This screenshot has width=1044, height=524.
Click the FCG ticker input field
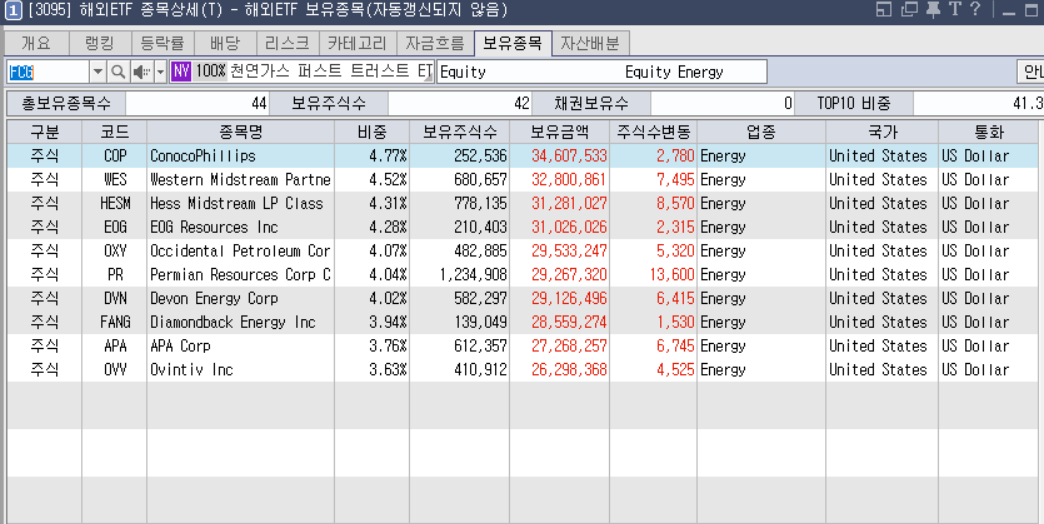[48, 72]
